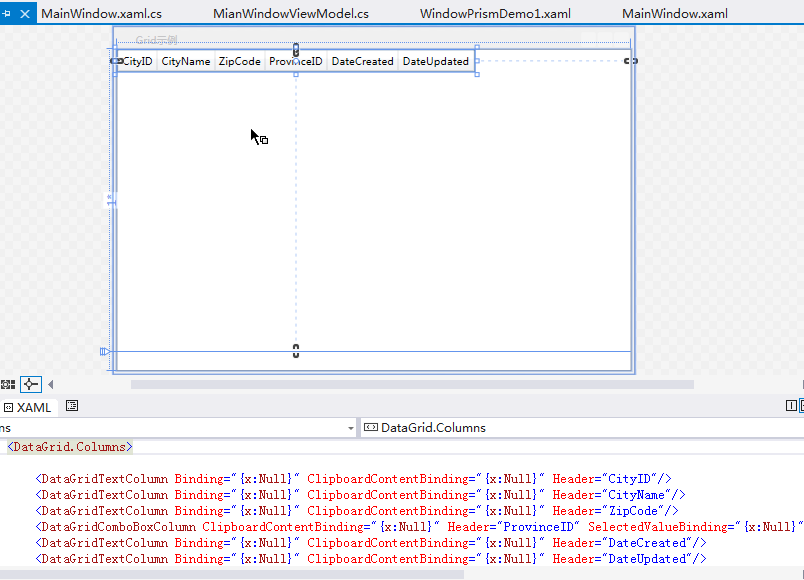Click the right margin anchor link on DataGrid

[631, 61]
